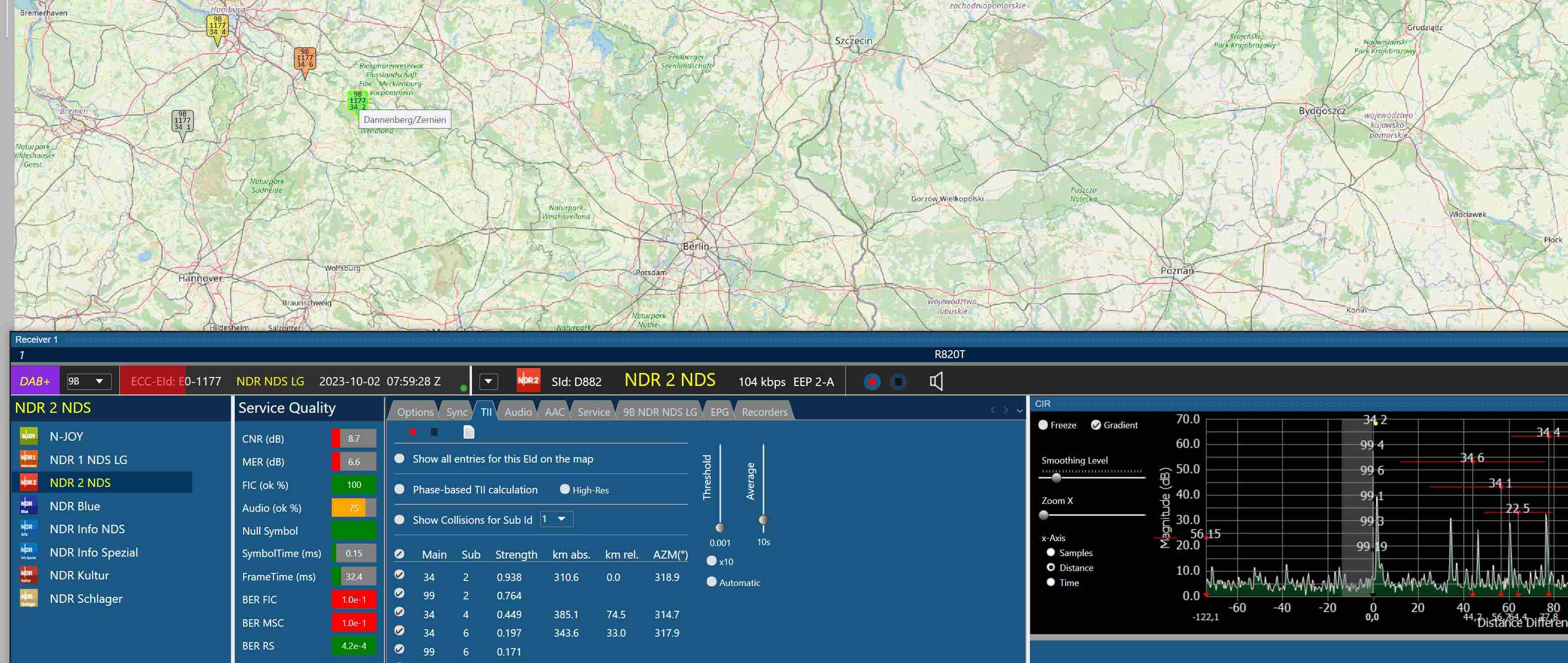This screenshot has width=1568, height=663.
Task: Adjust the Average slider handle
Action: click(763, 519)
